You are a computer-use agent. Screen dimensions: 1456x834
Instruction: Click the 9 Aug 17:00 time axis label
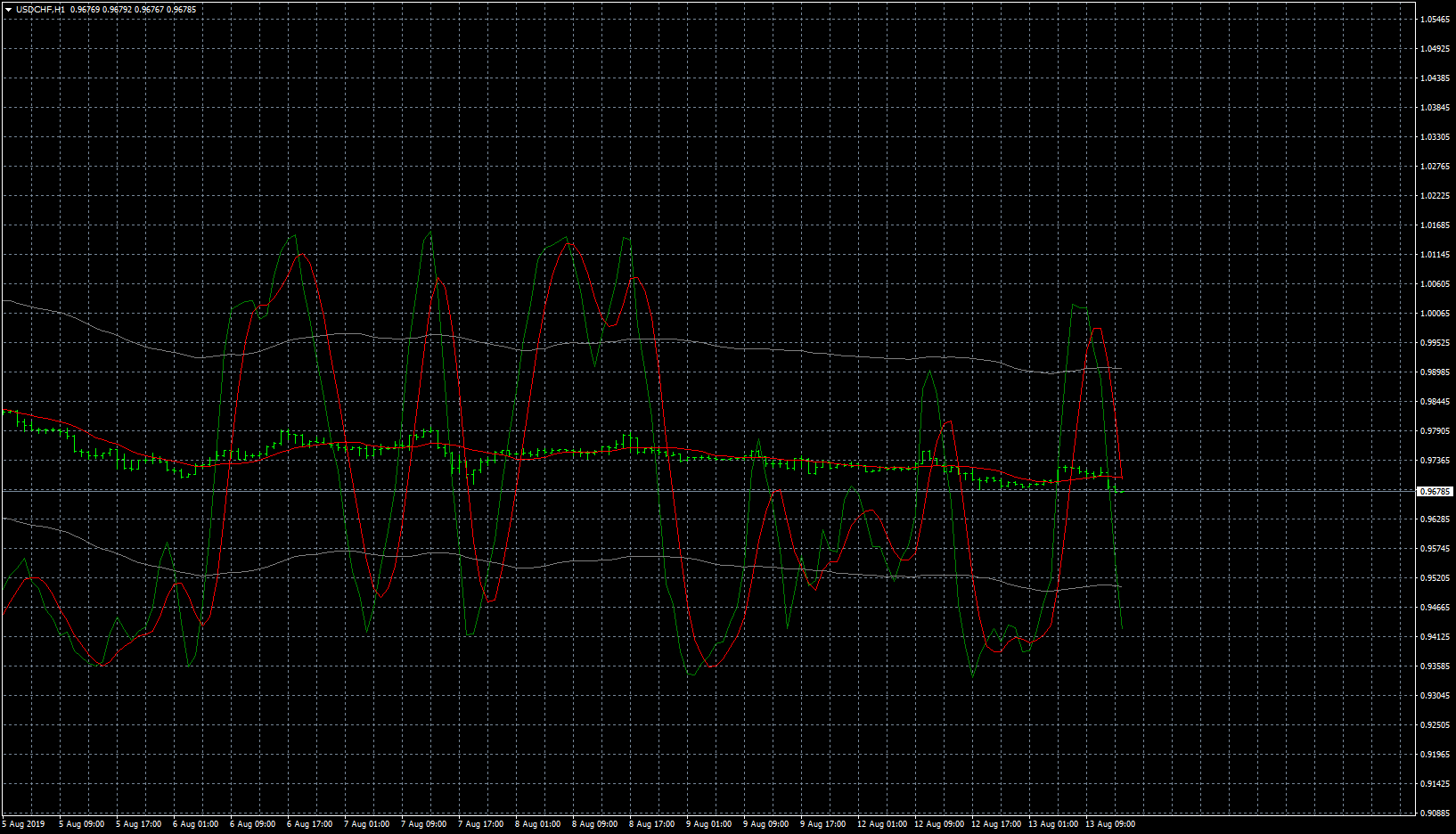(822, 824)
